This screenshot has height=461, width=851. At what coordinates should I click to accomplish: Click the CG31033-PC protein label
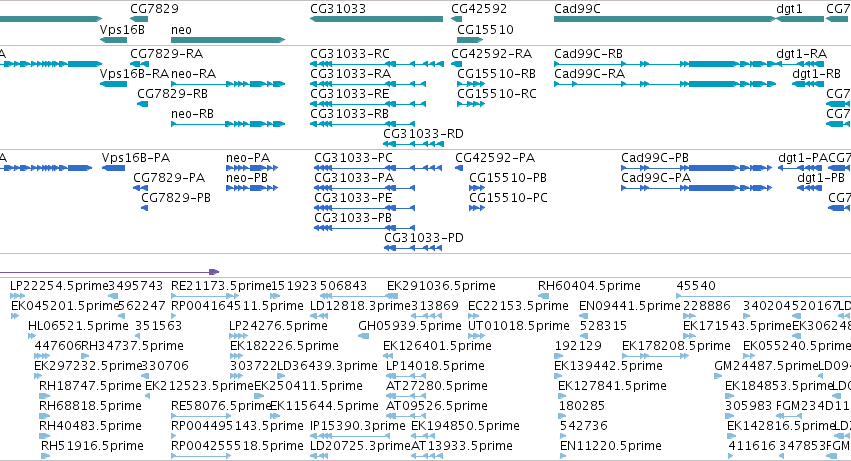pos(353,158)
